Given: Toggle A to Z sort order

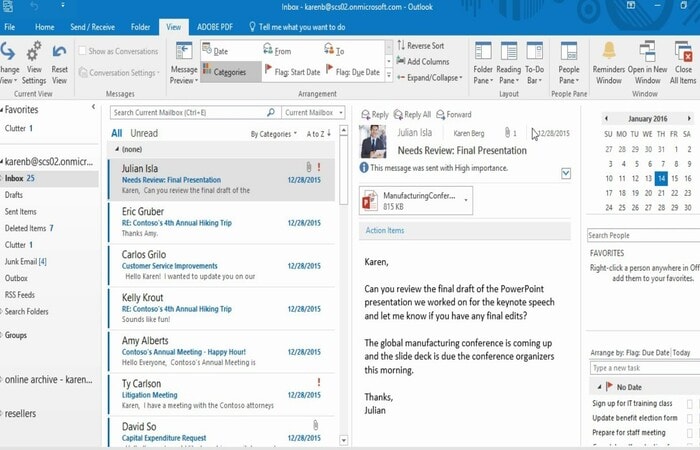Looking at the screenshot, I should point(318,133).
